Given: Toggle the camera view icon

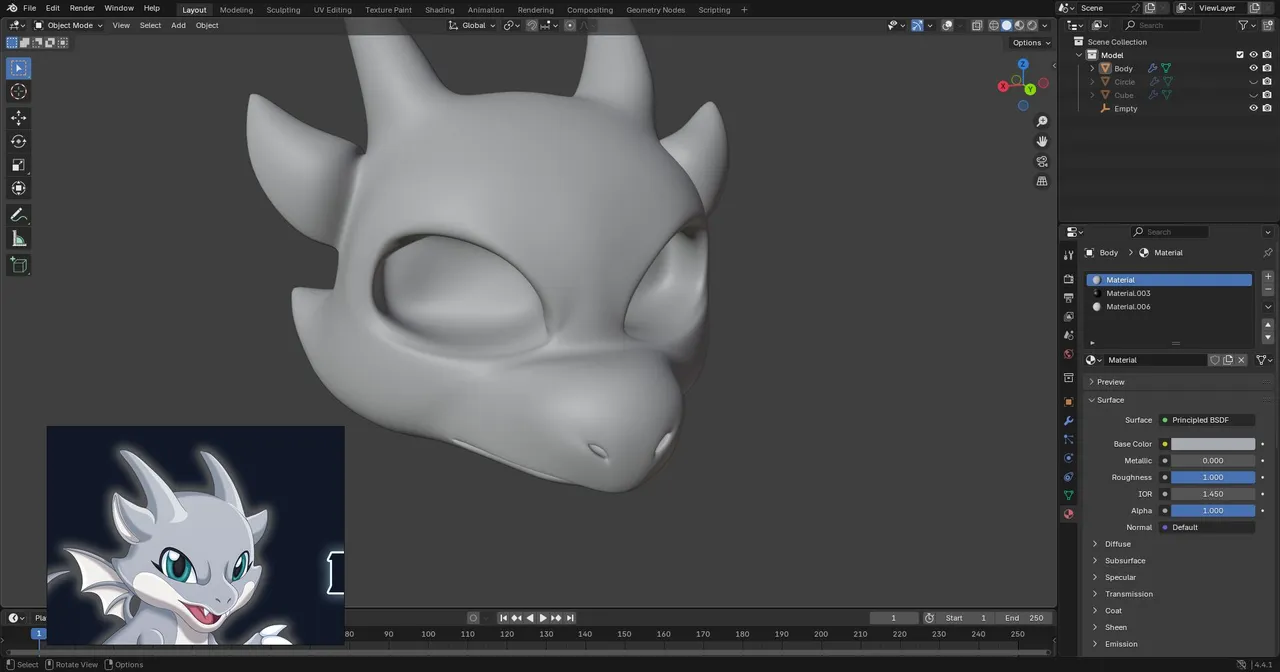Looking at the screenshot, I should 1042,161.
